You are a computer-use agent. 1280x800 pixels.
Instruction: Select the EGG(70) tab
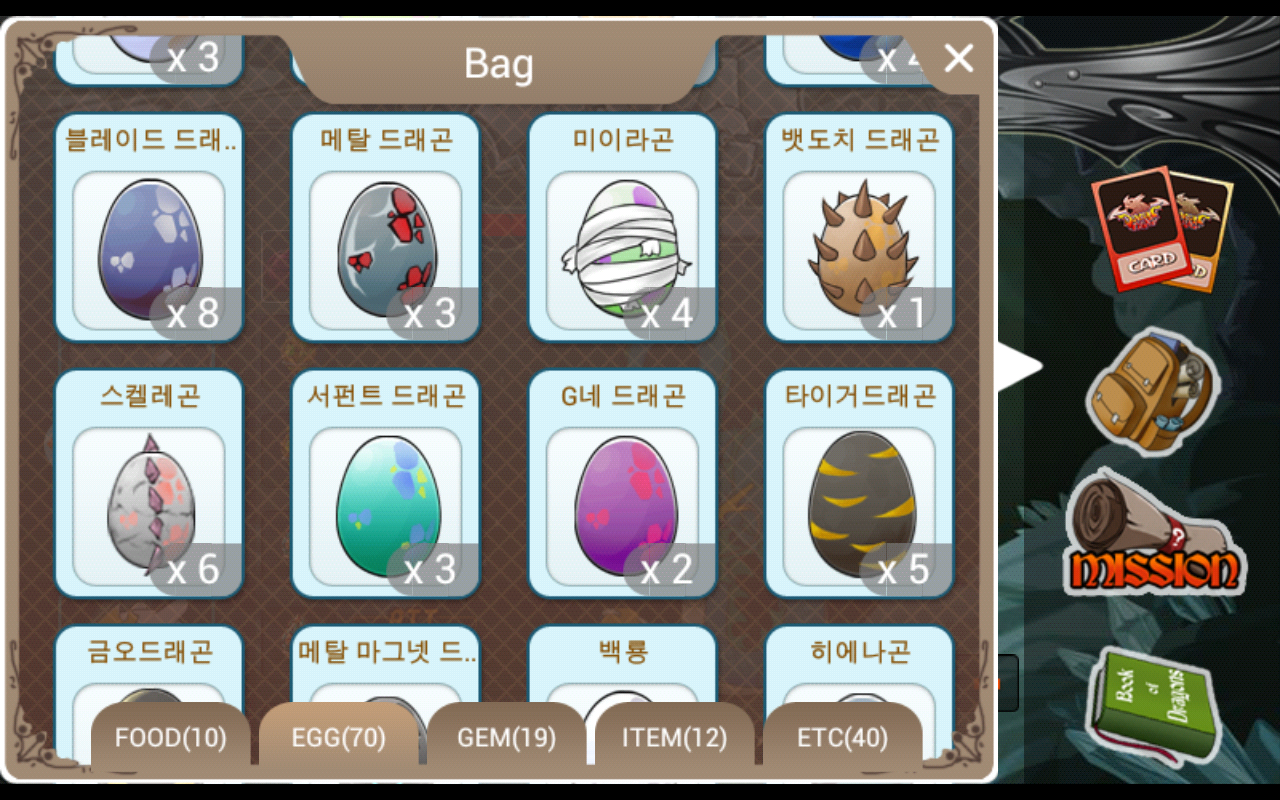tap(339, 738)
